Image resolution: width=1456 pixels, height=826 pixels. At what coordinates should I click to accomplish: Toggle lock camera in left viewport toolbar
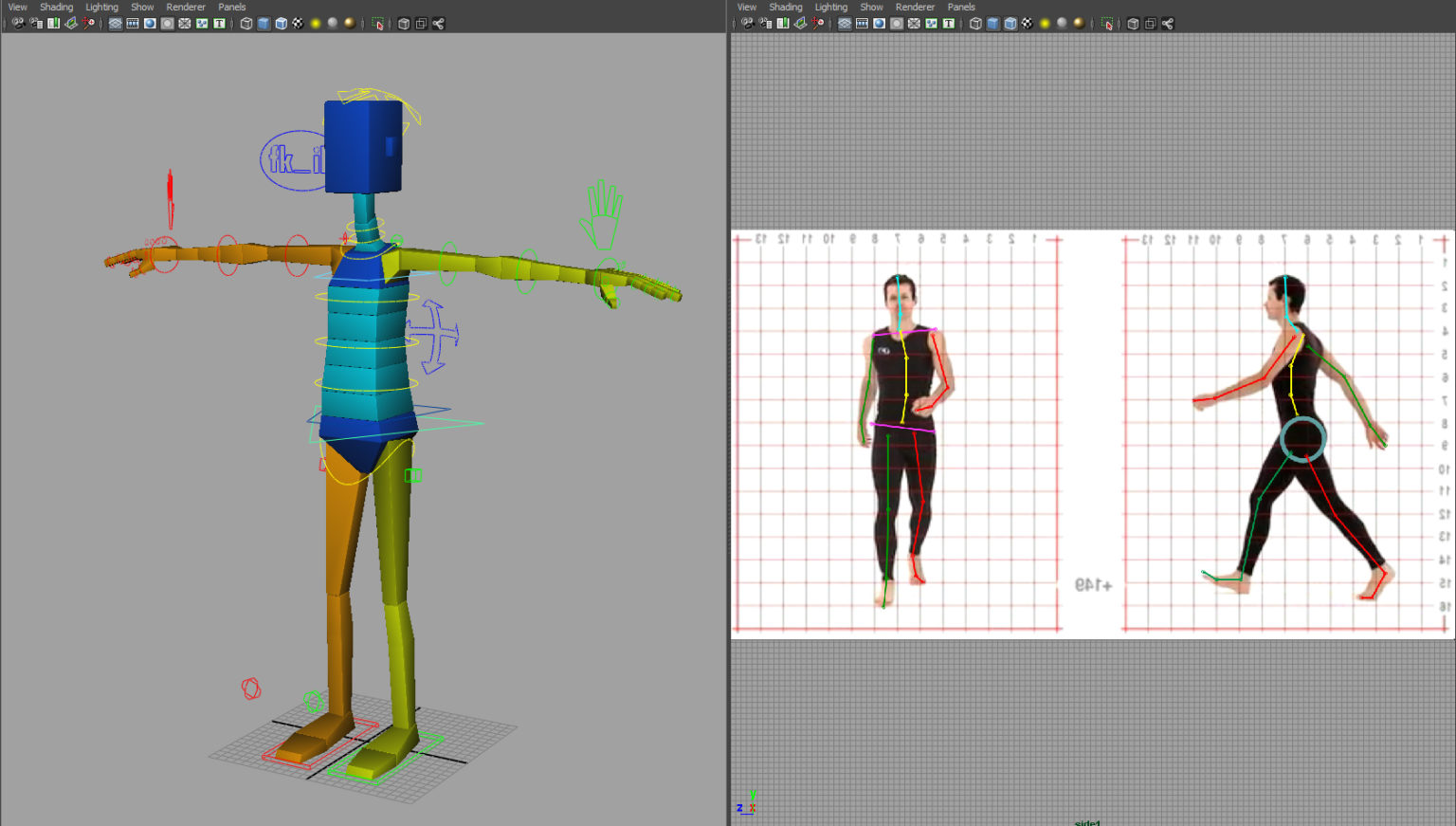(35, 24)
